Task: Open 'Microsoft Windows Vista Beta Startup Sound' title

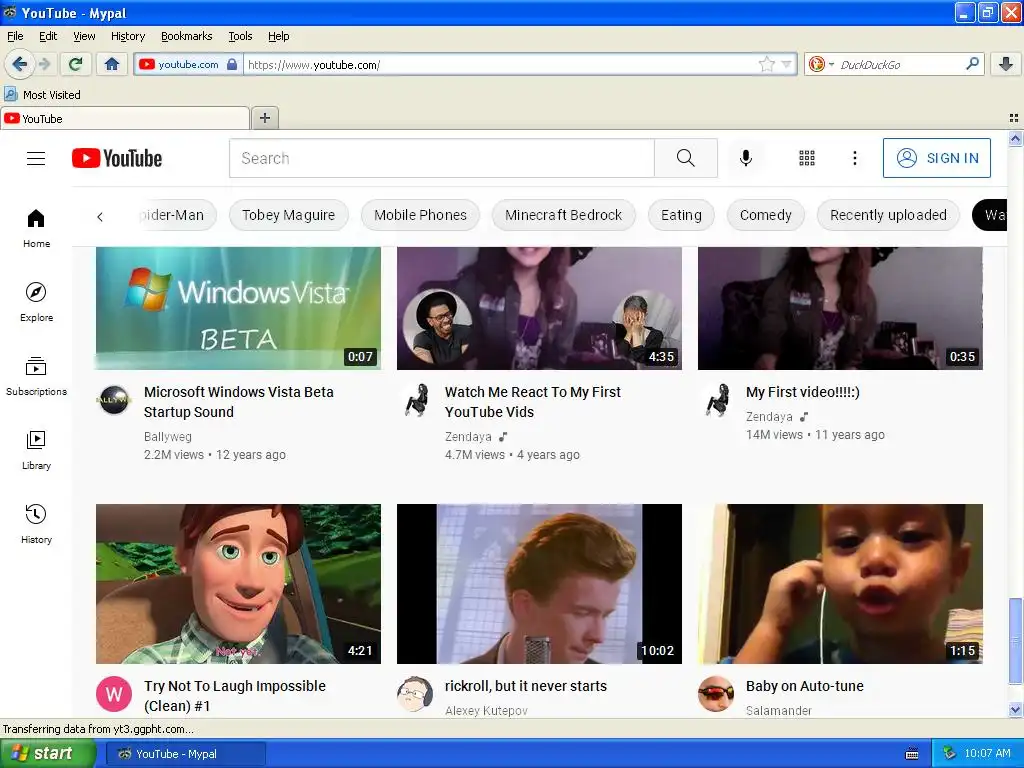Action: [x=239, y=402]
